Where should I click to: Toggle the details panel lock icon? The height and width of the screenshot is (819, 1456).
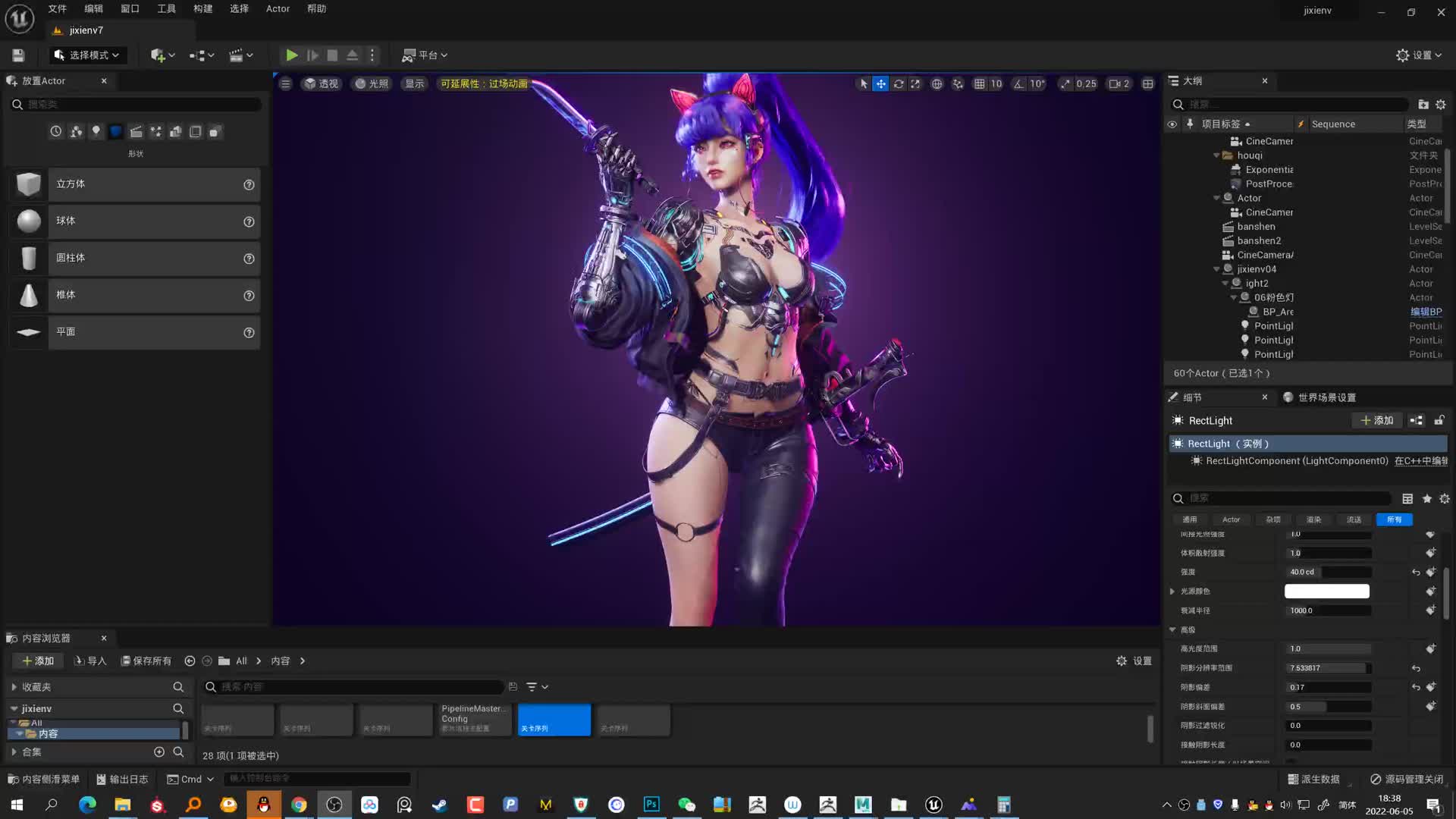tap(1439, 421)
